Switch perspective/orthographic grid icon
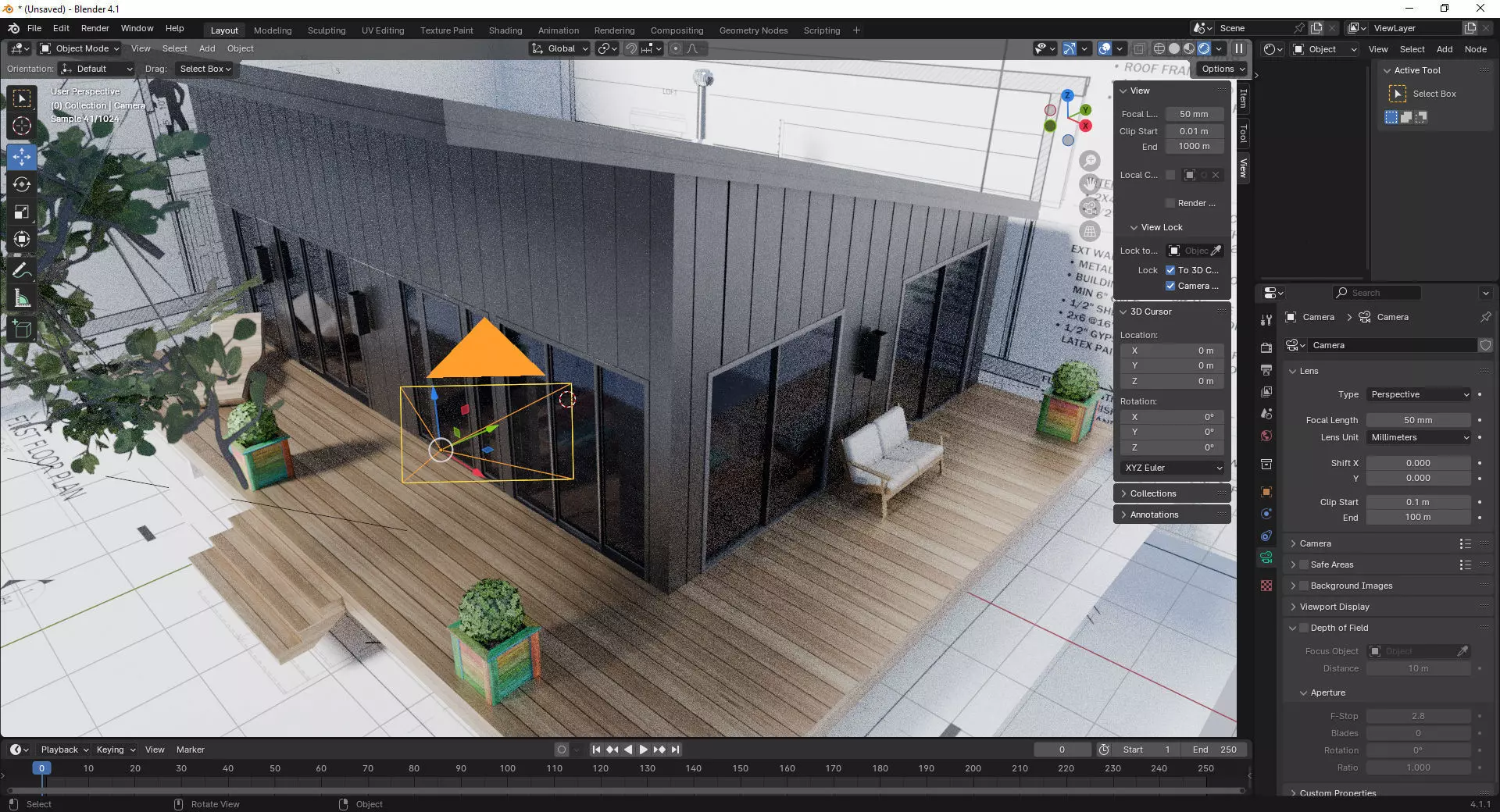 click(x=1090, y=231)
